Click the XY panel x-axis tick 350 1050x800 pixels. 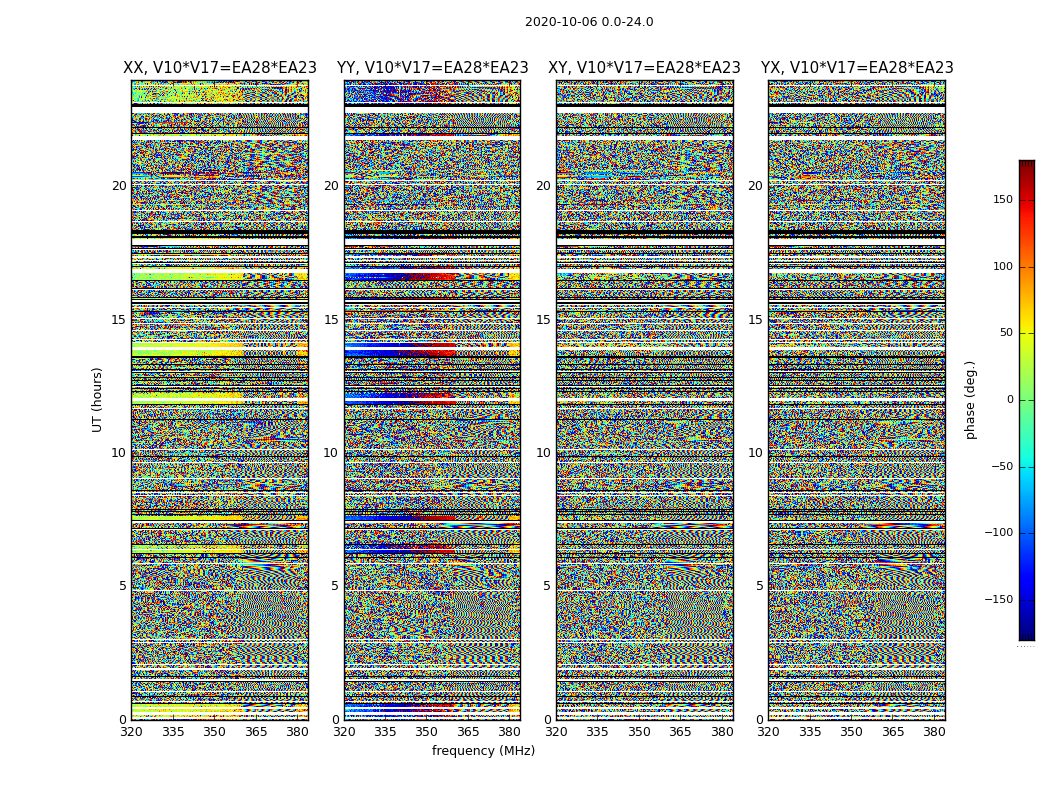tap(640, 732)
